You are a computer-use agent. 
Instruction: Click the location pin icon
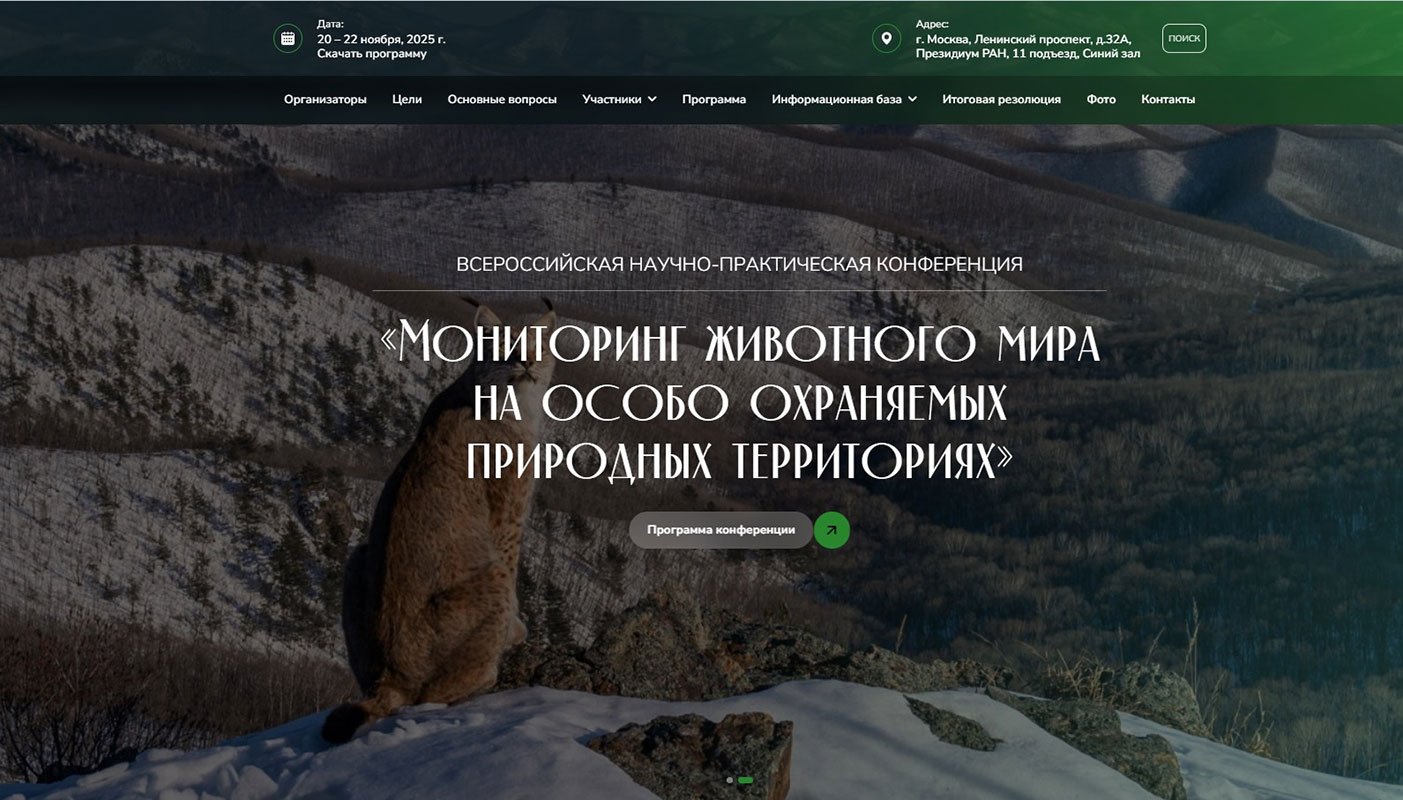click(886, 39)
